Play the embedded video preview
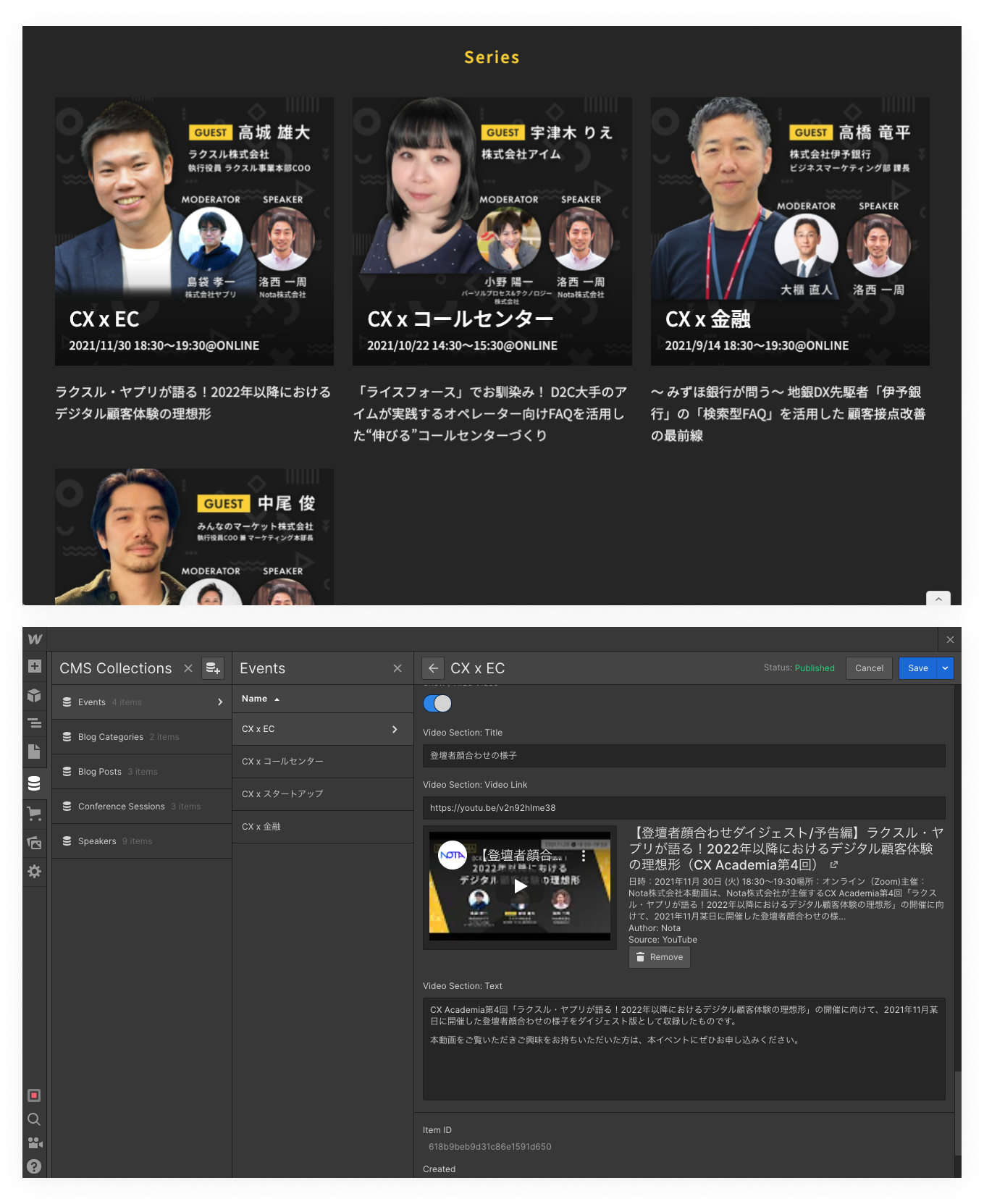This screenshot has height=1204, width=984. coord(520,886)
